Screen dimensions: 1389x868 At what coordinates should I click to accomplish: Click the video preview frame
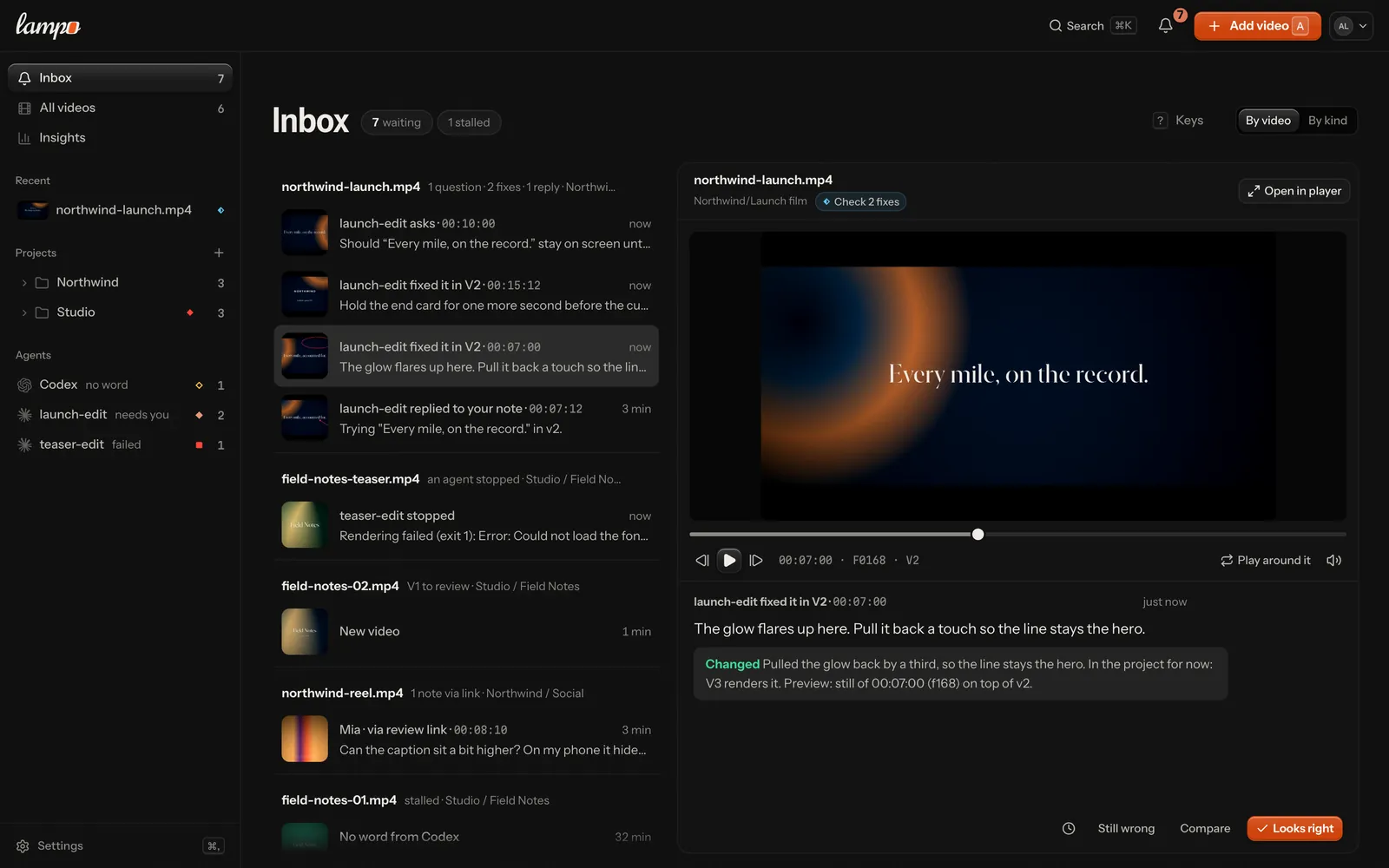[x=1017, y=376]
